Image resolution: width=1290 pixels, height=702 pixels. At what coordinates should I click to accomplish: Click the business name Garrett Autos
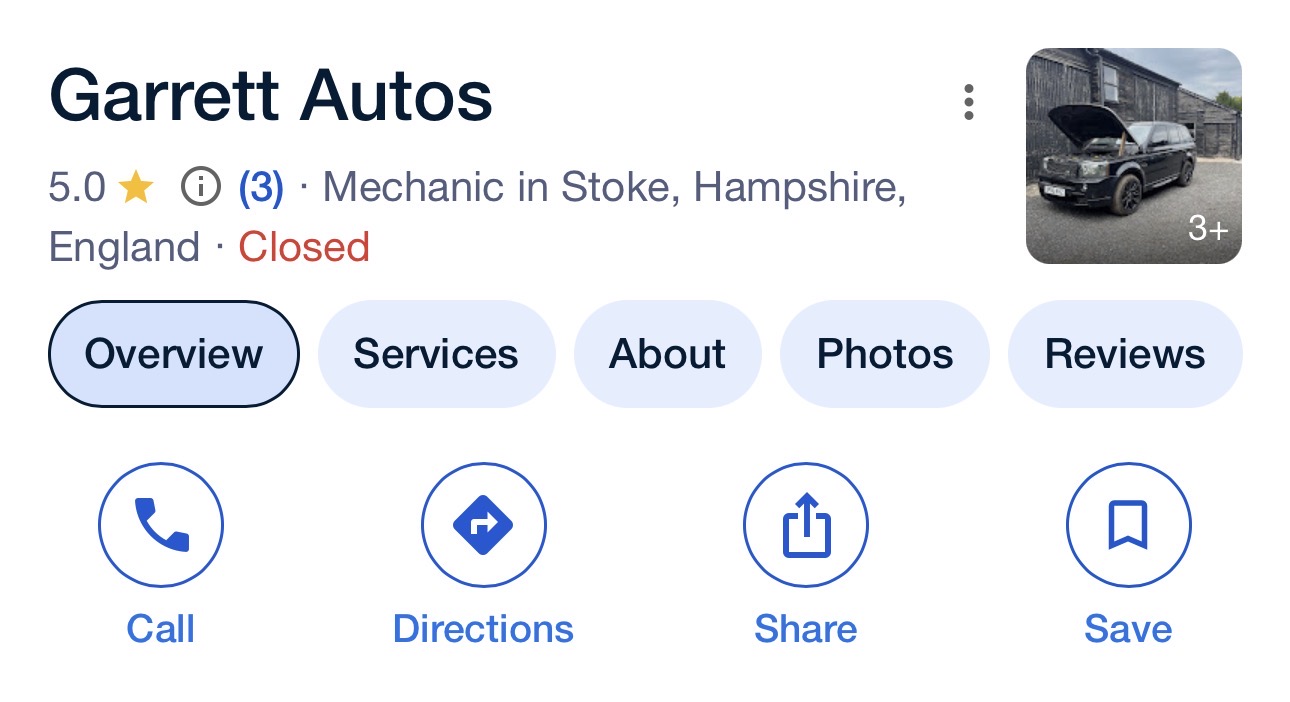(x=271, y=93)
